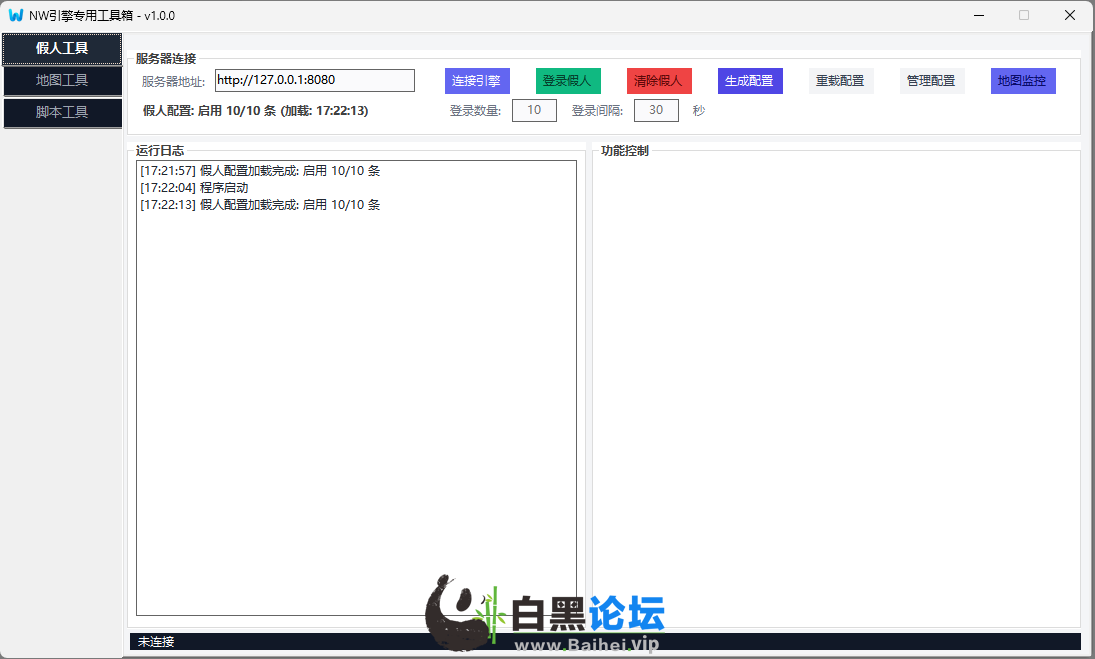1095x659 pixels.
Task: Click the 未连接 status bar
Action: pyautogui.click(x=604, y=641)
